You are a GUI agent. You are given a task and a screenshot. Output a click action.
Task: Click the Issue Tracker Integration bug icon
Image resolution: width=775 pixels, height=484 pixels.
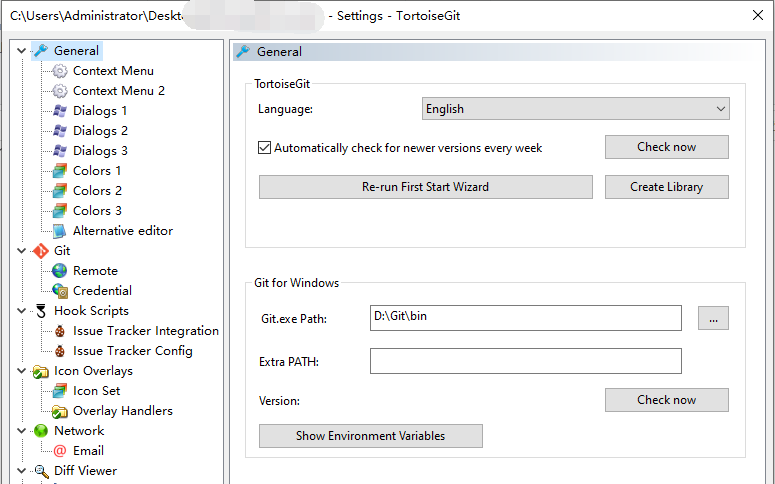60,331
